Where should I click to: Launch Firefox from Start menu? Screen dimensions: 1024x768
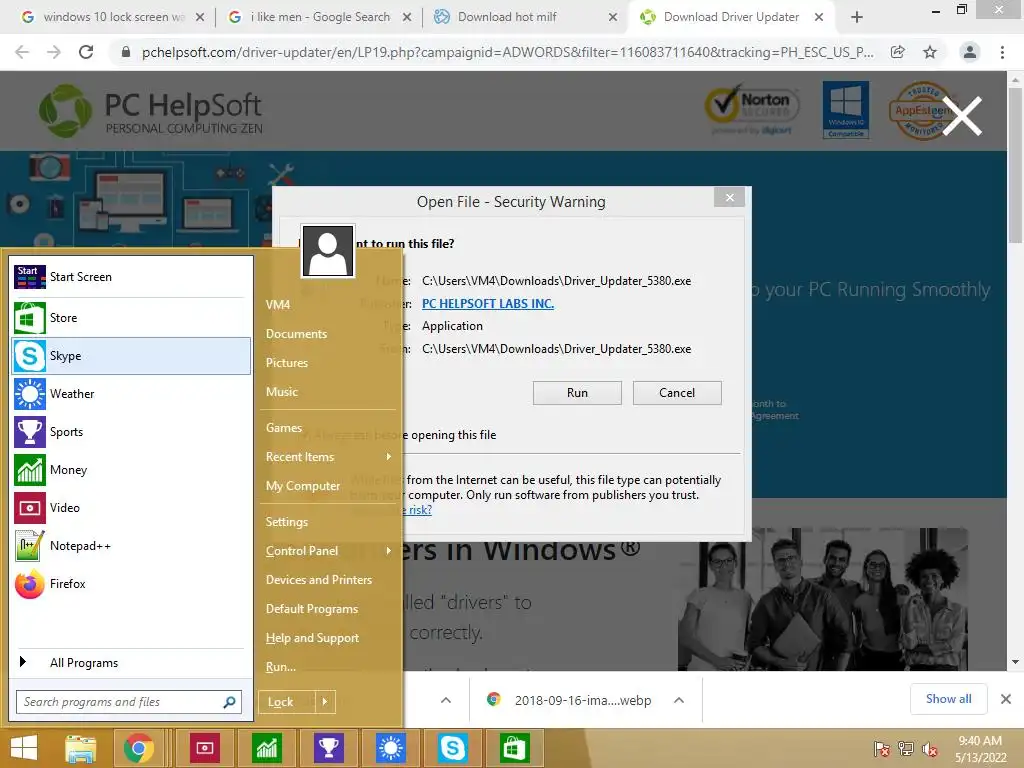(131, 583)
